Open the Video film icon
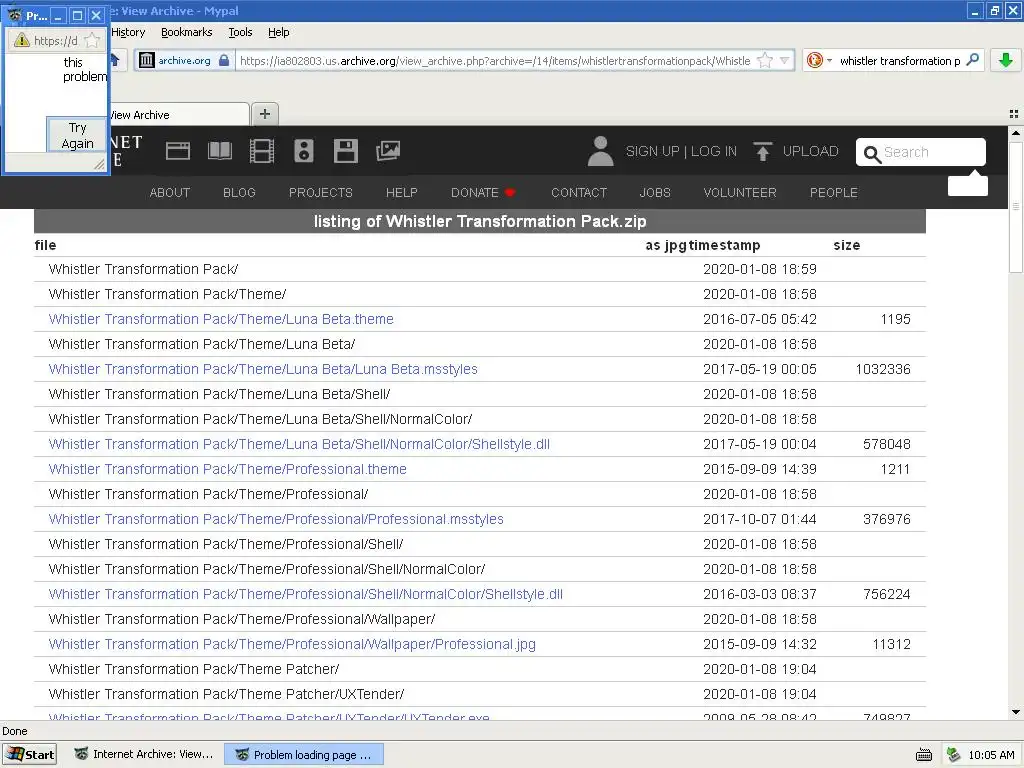Screen dimensions: 1024x768 [261, 151]
